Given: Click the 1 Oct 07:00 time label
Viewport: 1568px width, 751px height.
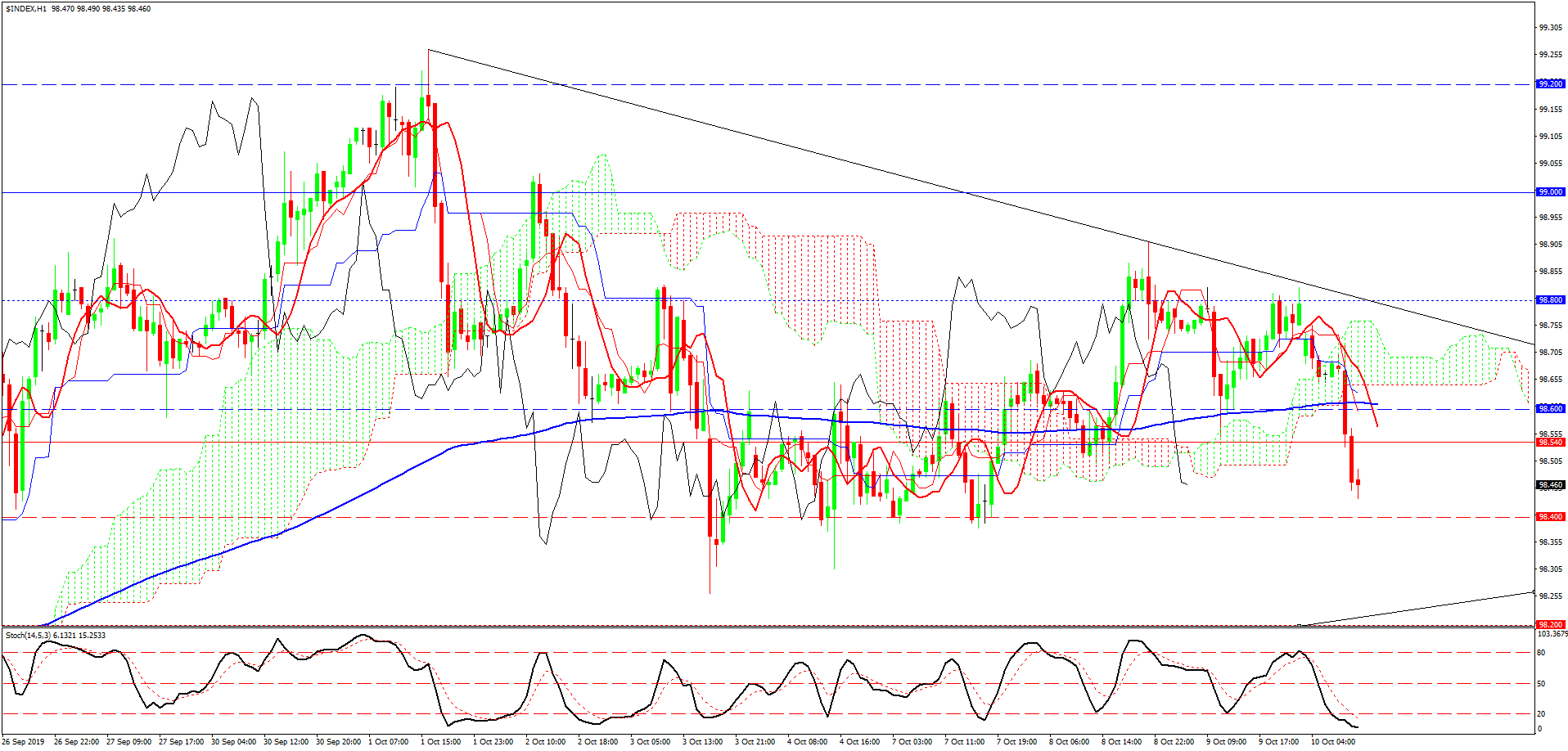Looking at the screenshot, I should pyautogui.click(x=389, y=742).
